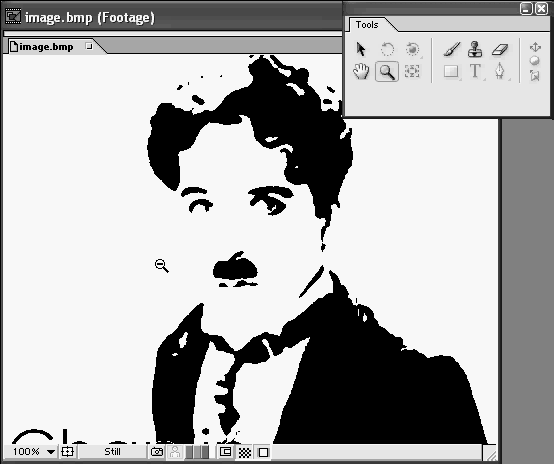Screen dimensions: 554x464
Task: Open the image.bmp tab options menu
Action: 89,46
